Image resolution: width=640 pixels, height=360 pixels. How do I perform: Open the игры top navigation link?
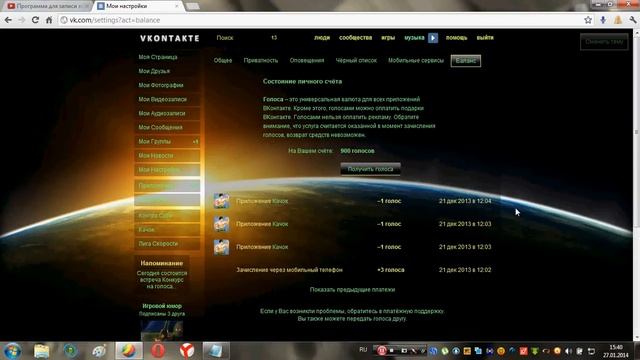point(388,38)
